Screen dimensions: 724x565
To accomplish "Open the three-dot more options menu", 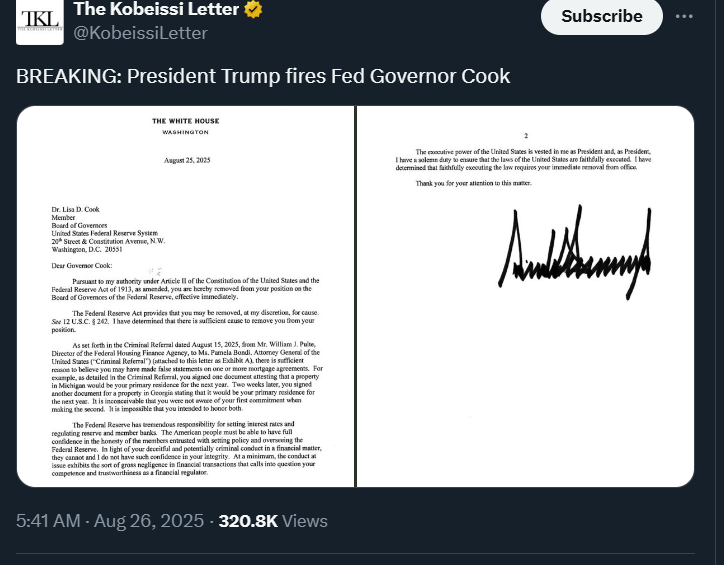I will click(684, 17).
